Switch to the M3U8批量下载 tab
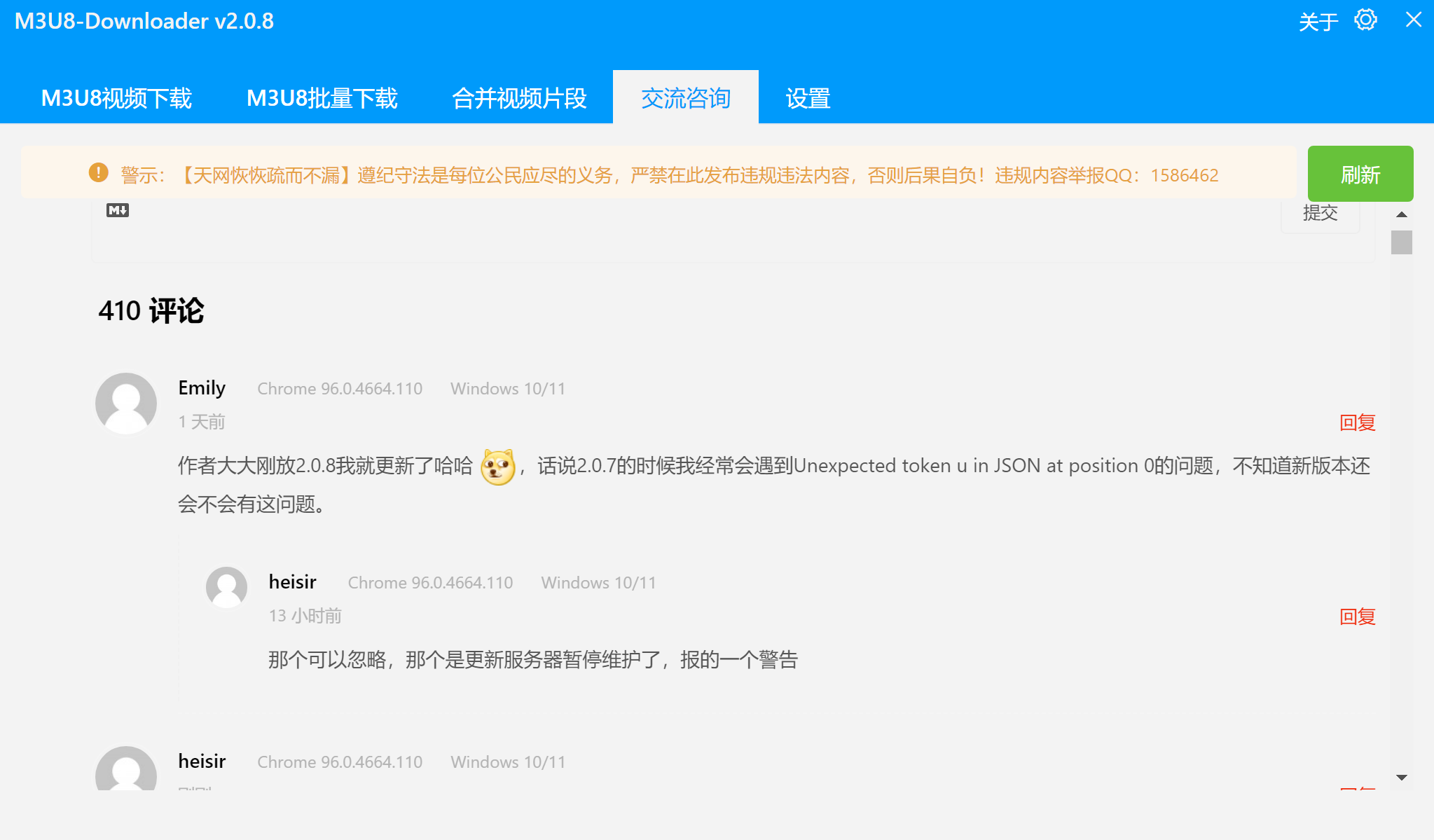 pyautogui.click(x=321, y=98)
